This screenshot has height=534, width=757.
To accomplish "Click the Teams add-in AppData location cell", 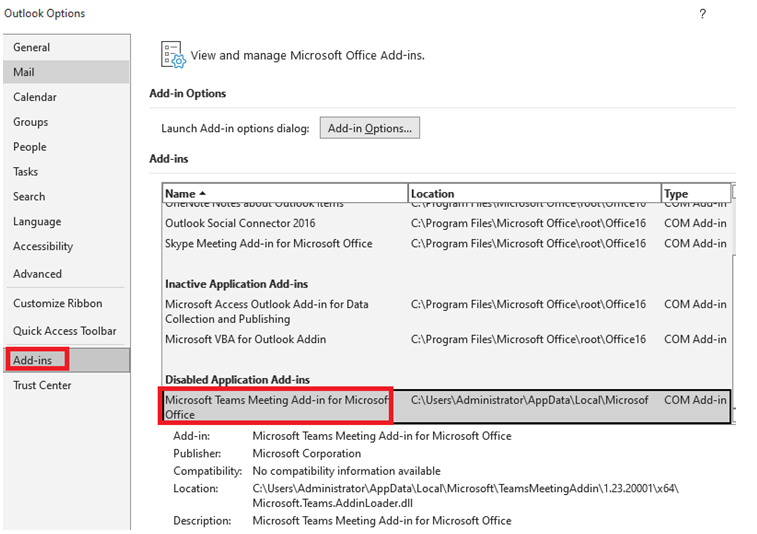I will [x=530, y=400].
